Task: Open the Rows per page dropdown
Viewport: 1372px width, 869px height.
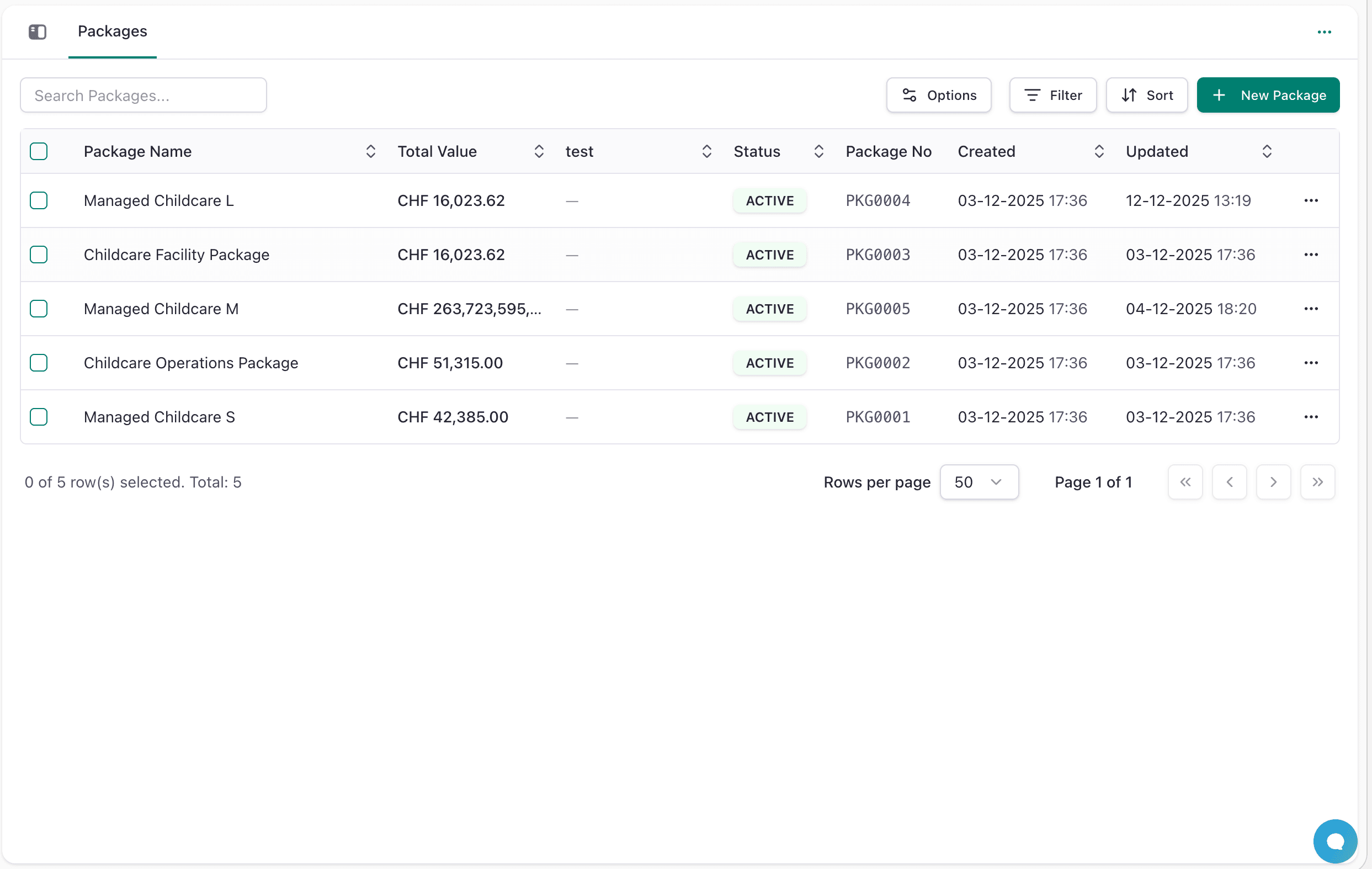Action: 979,482
